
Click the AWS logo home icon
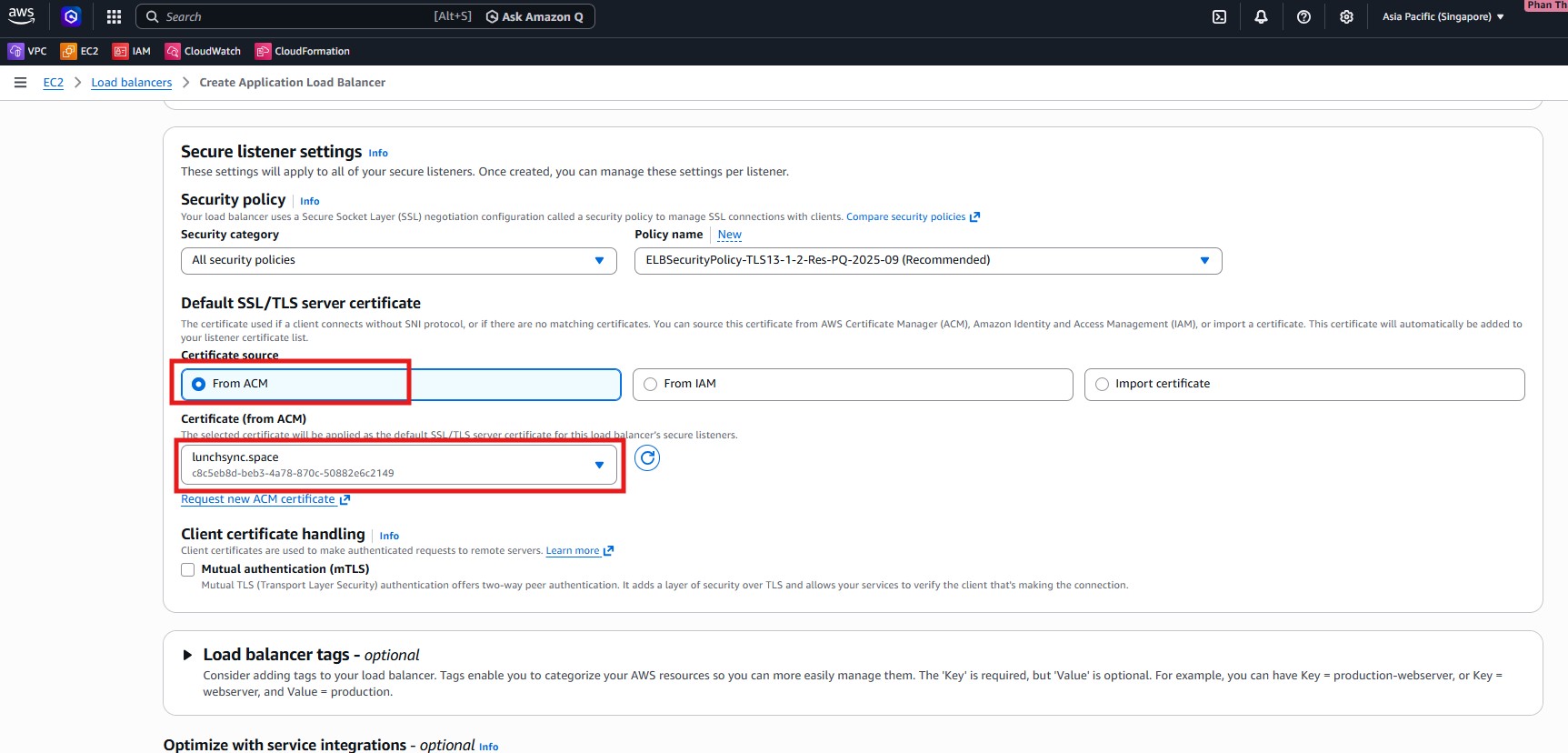(x=22, y=15)
